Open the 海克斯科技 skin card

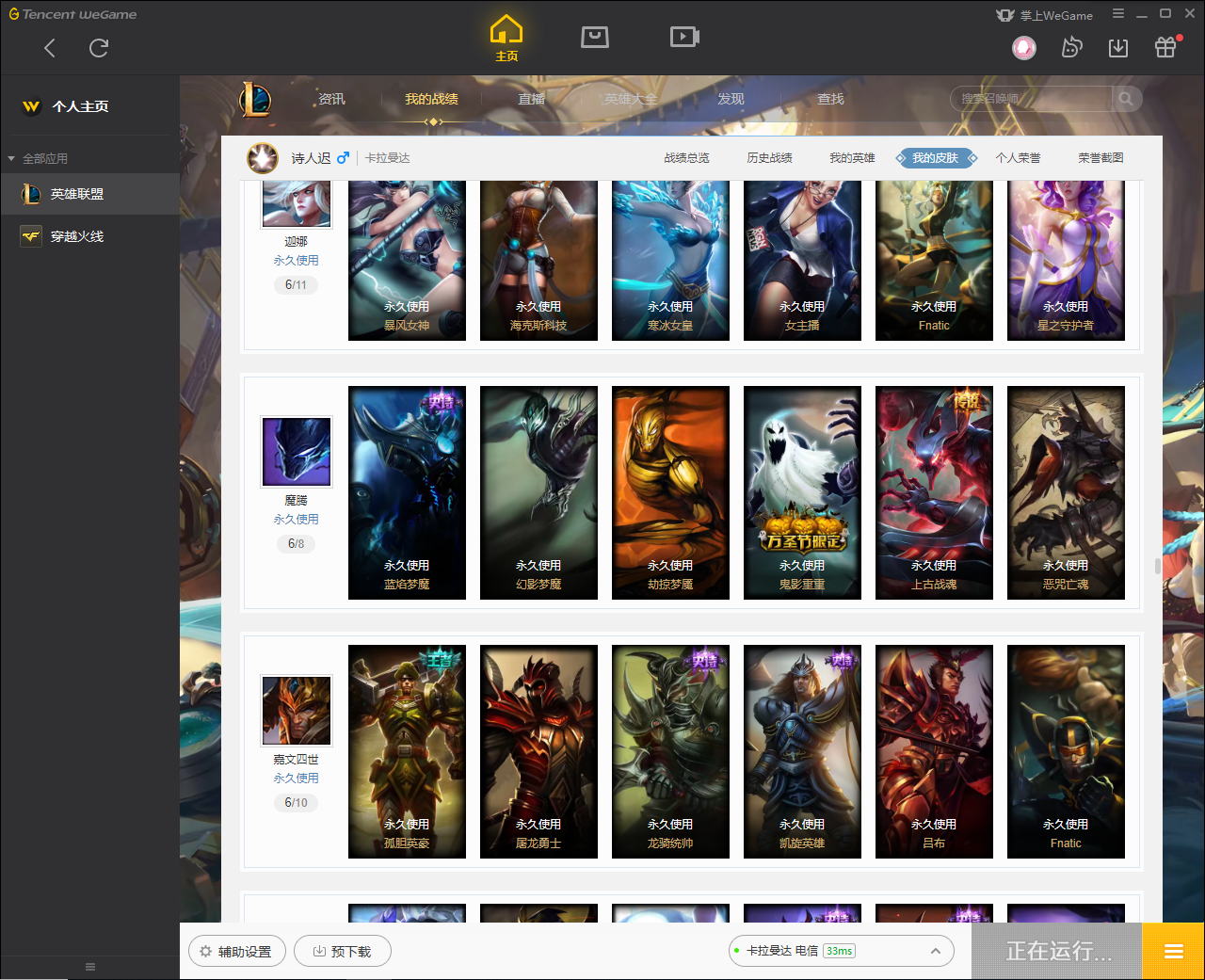538,260
